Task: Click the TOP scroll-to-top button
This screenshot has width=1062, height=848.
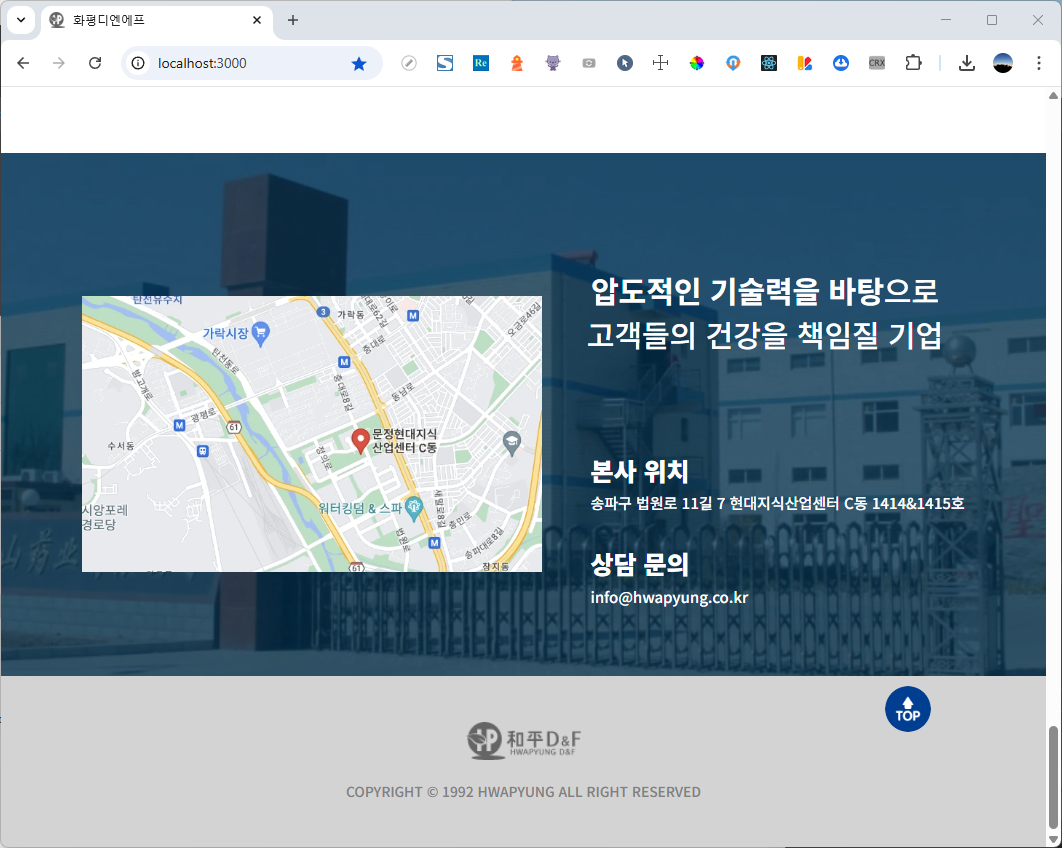Action: coord(907,709)
